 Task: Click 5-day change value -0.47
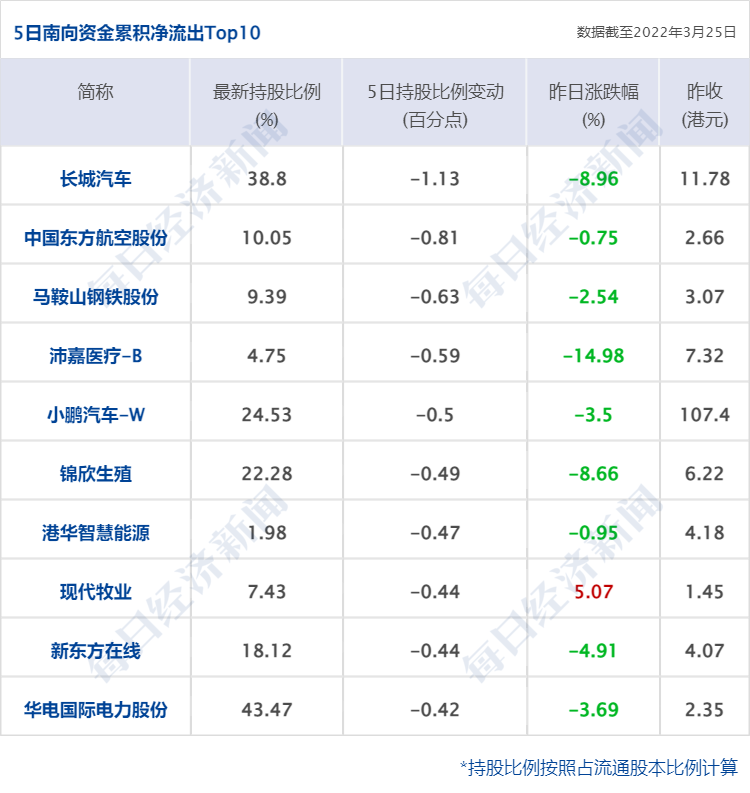click(x=435, y=533)
